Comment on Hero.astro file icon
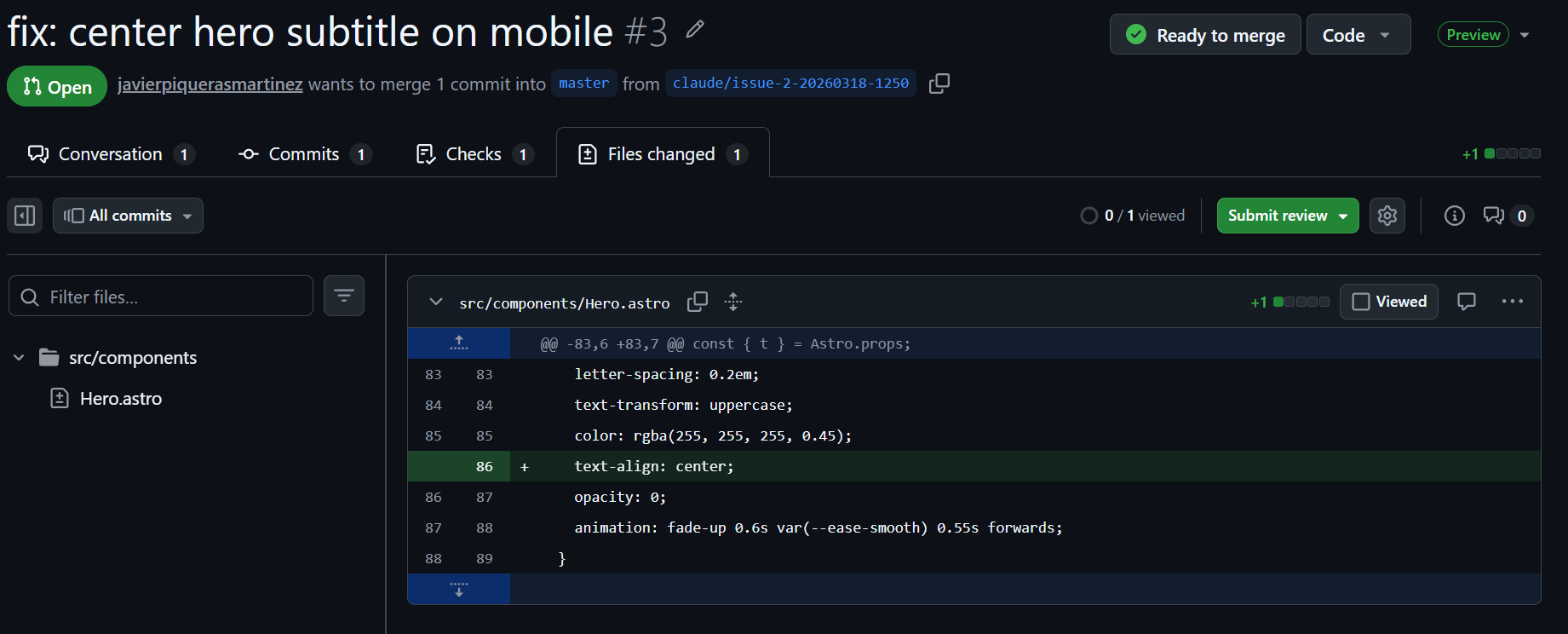Viewport: 1568px width, 634px height. (x=1467, y=302)
